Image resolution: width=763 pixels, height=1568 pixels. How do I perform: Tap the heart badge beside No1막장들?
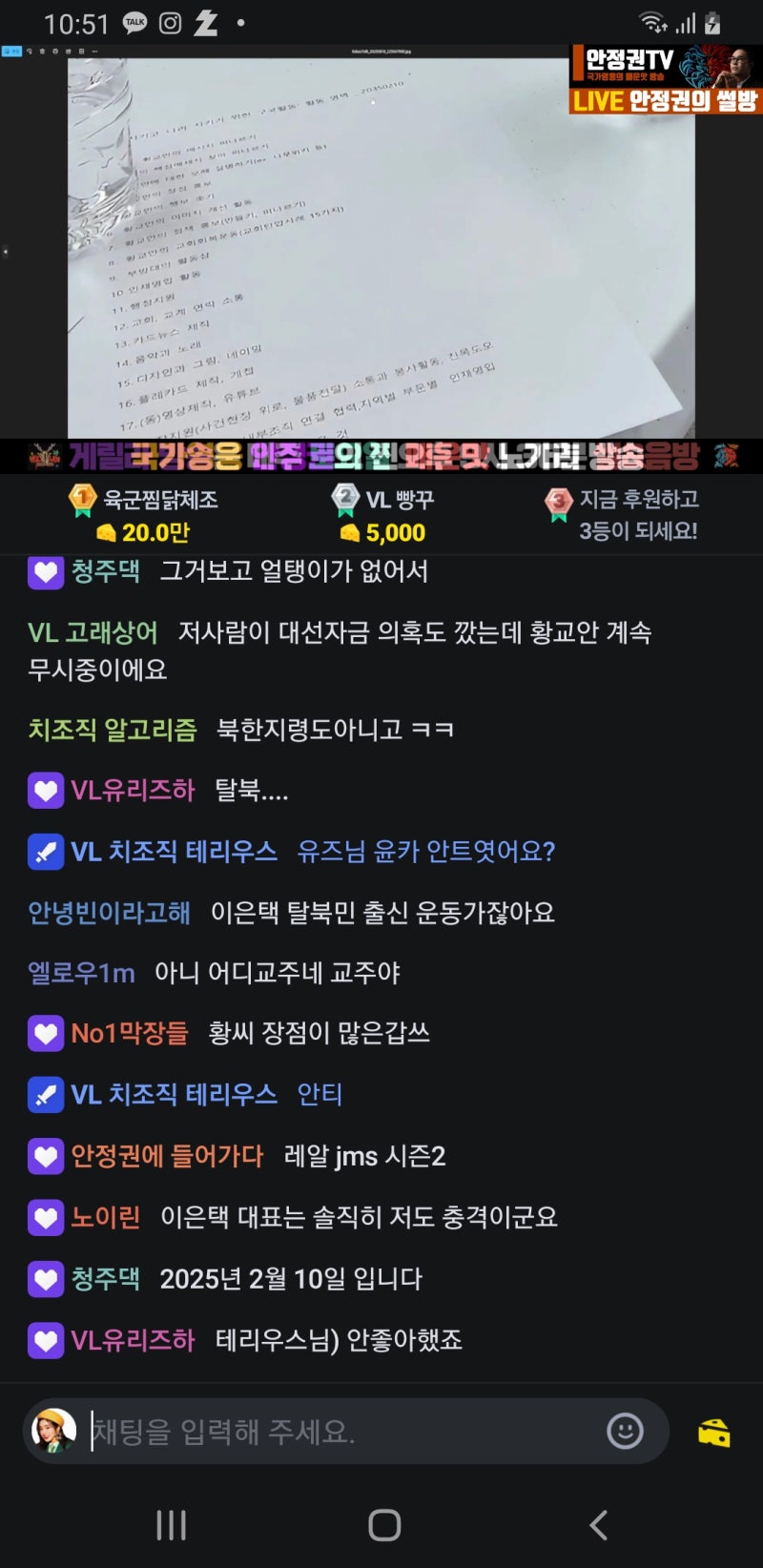click(x=46, y=1034)
